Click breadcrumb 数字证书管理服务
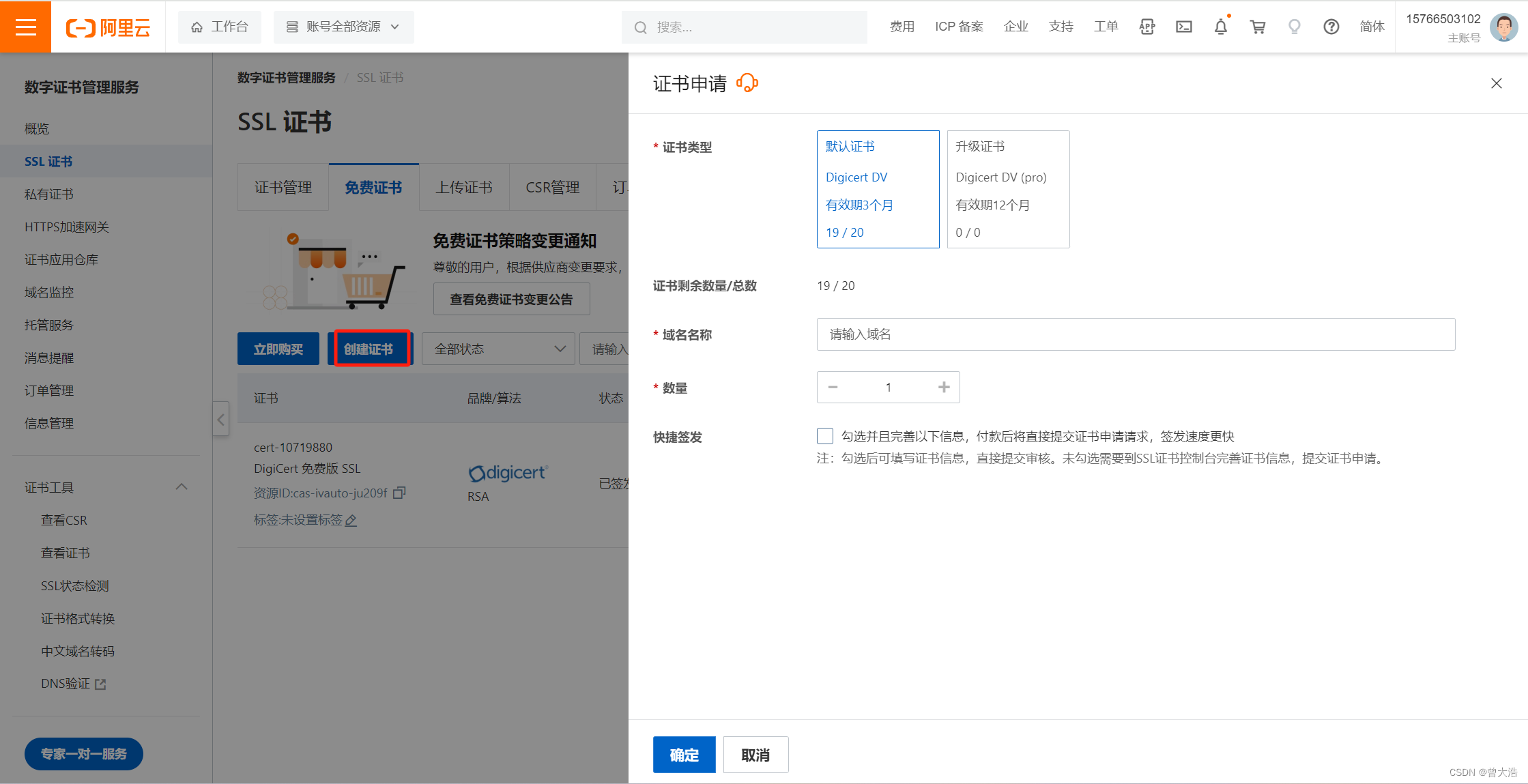 click(x=287, y=78)
